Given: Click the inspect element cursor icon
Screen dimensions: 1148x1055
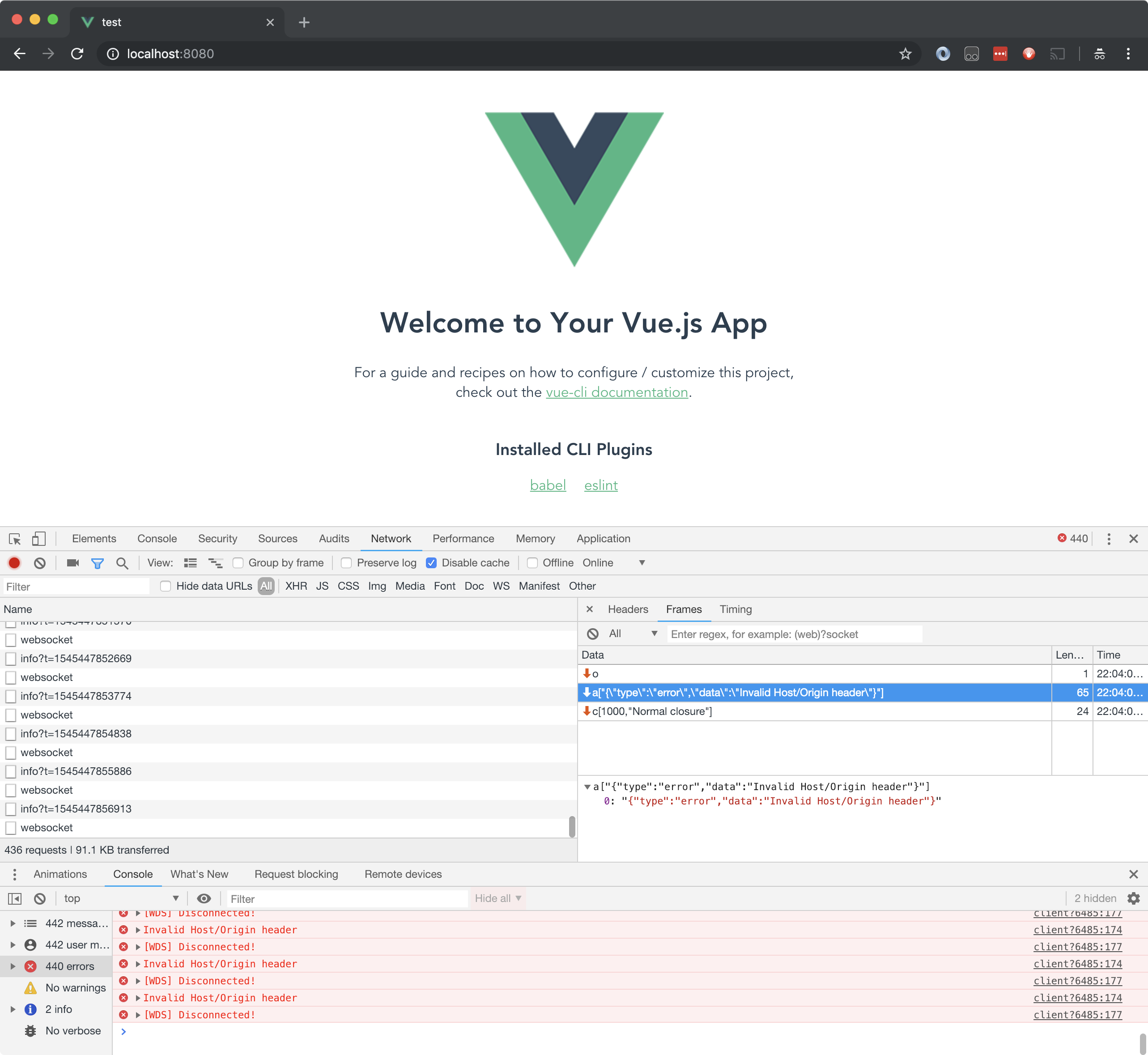Looking at the screenshot, I should [x=15, y=538].
